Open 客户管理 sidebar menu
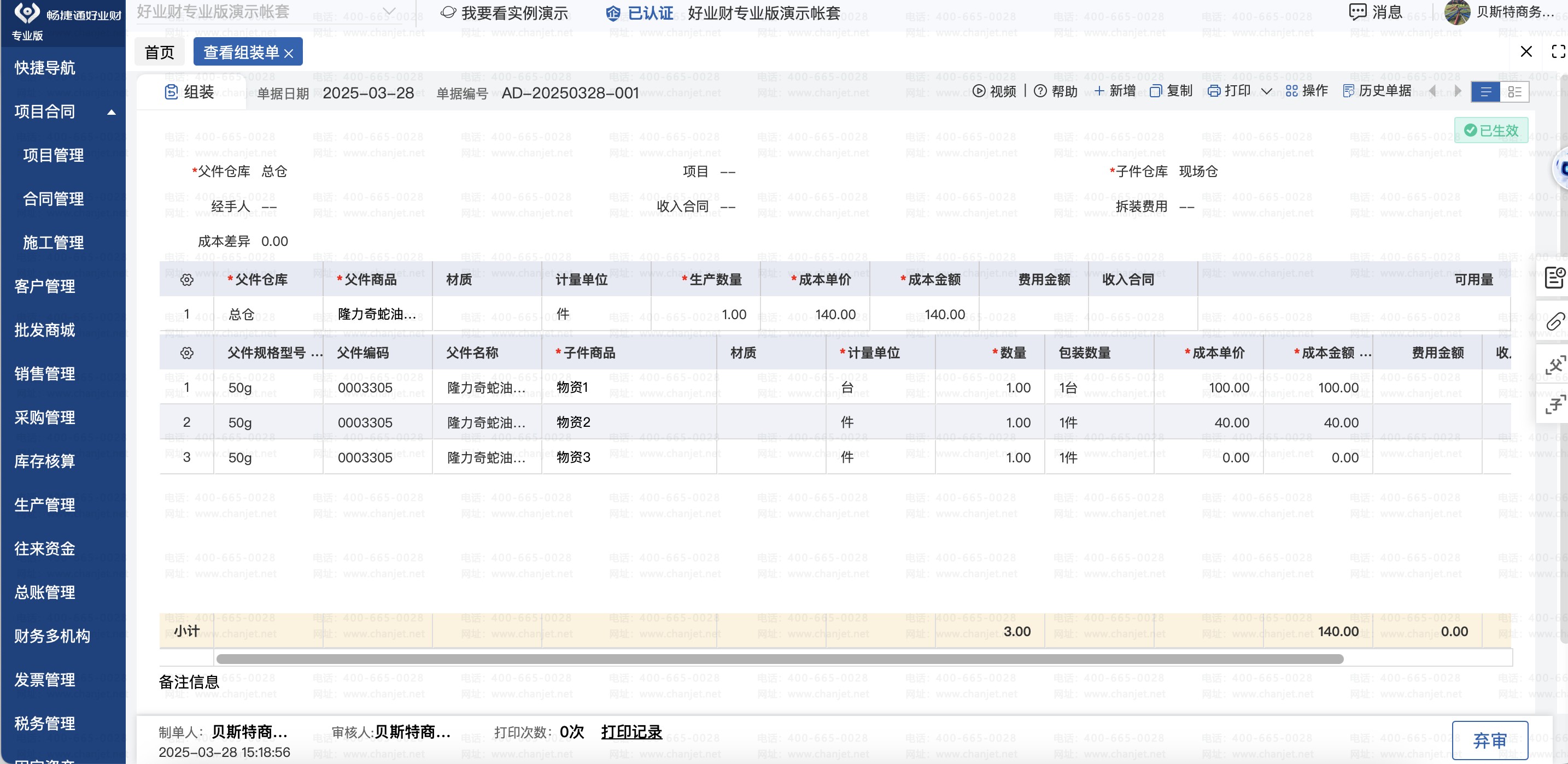The height and width of the screenshot is (764, 1568). tap(44, 286)
